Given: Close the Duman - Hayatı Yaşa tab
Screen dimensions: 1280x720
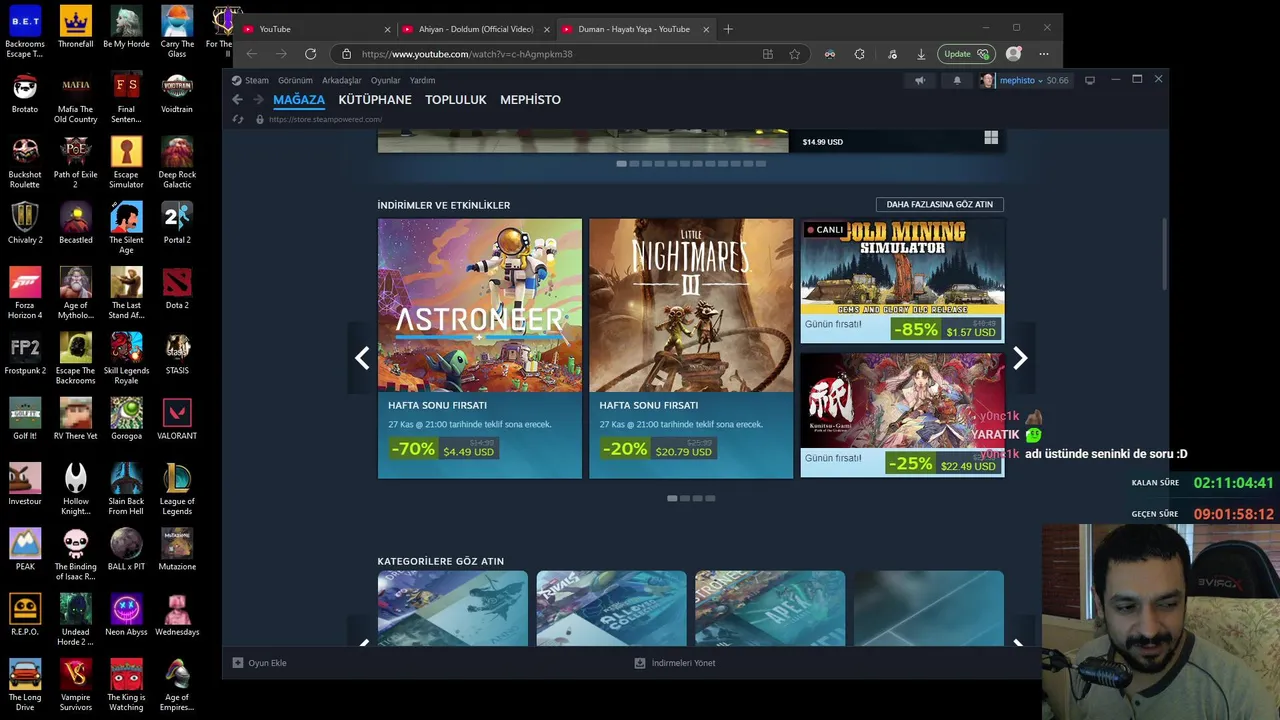Looking at the screenshot, I should (706, 29).
